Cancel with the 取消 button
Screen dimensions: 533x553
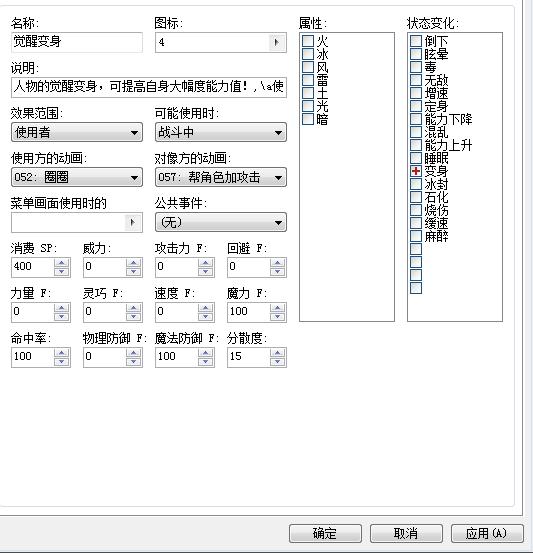click(x=406, y=533)
